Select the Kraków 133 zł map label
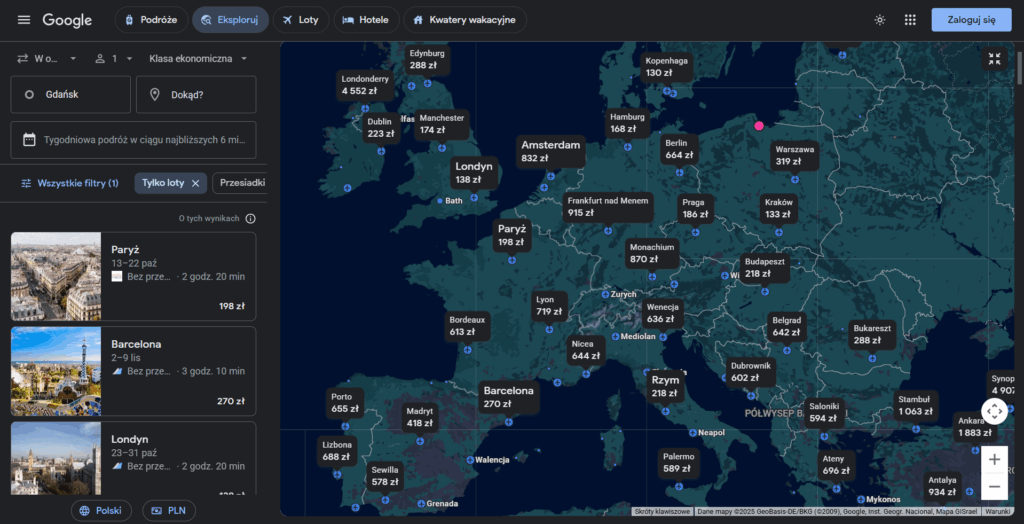 778,208
